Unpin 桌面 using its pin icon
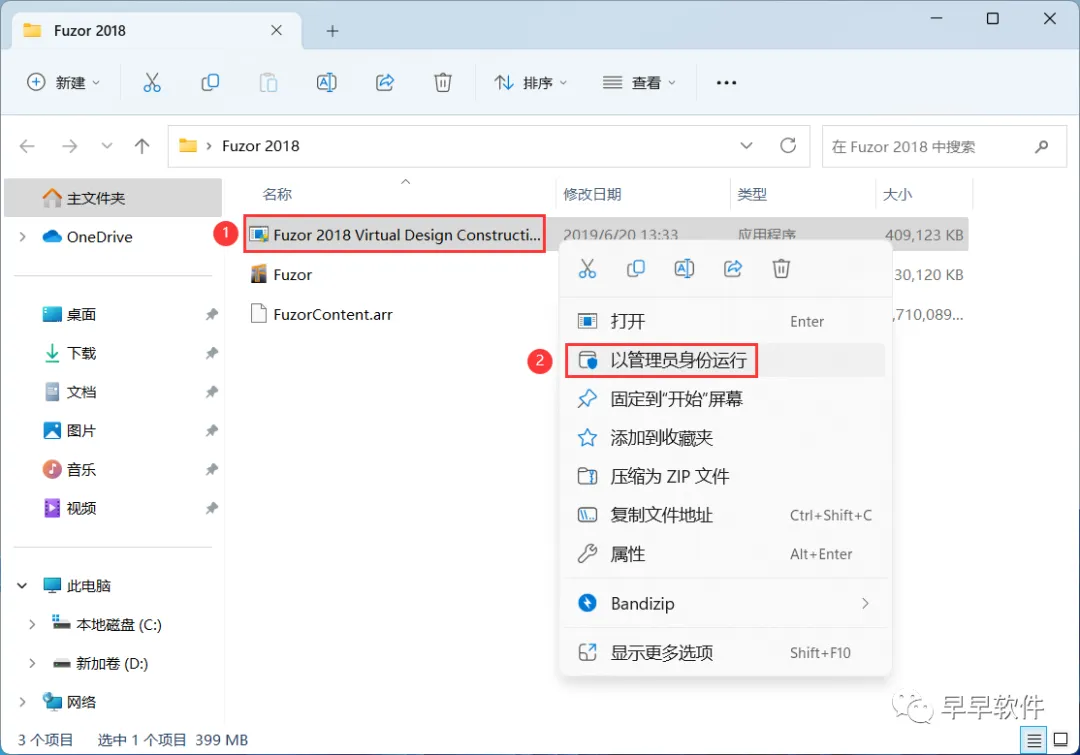 [211, 314]
